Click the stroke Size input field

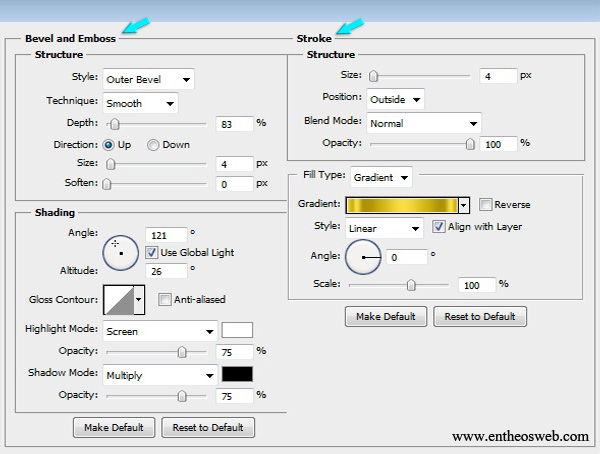[497, 76]
